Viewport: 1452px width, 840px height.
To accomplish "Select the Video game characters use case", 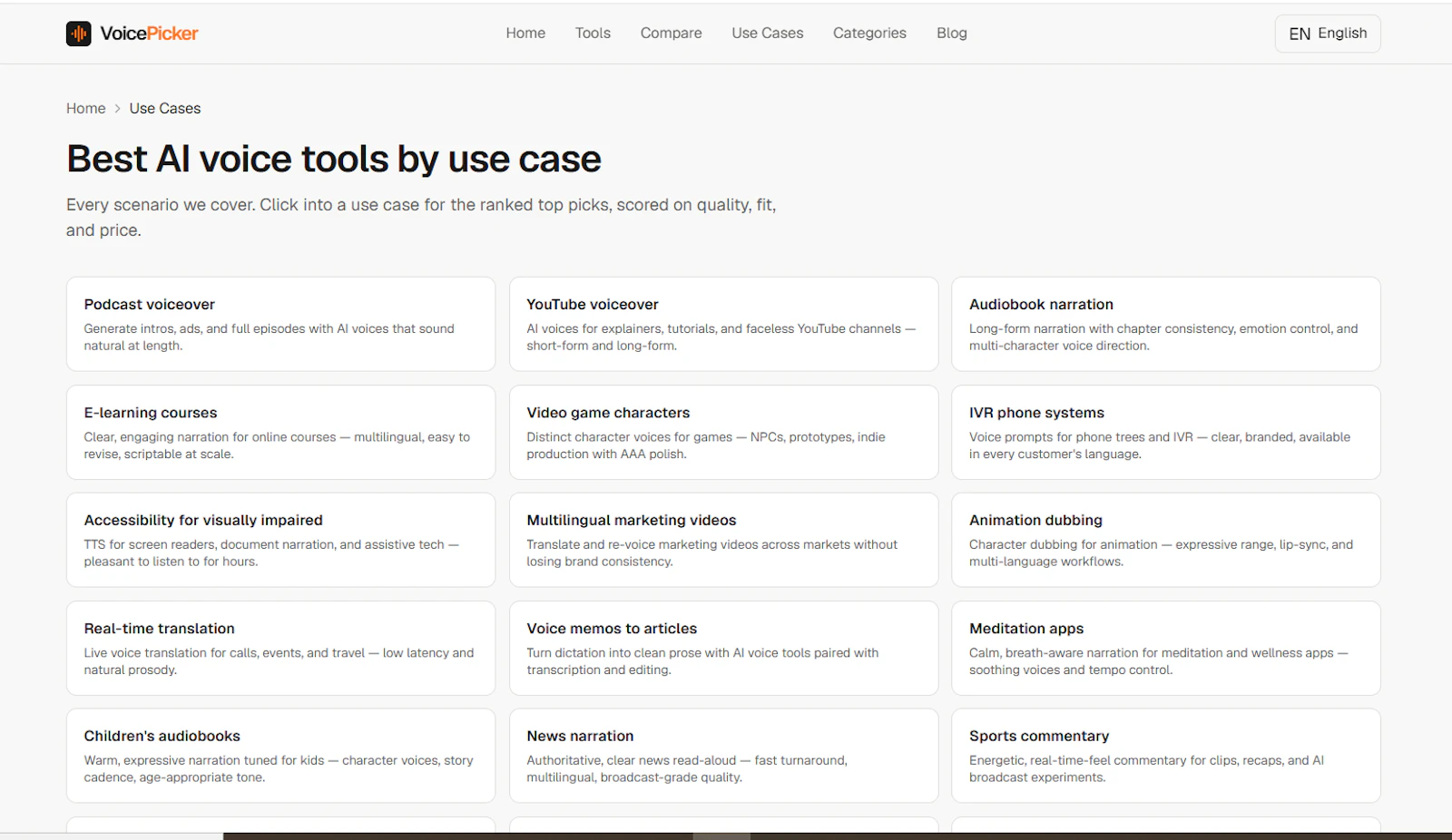I will pyautogui.click(x=723, y=432).
